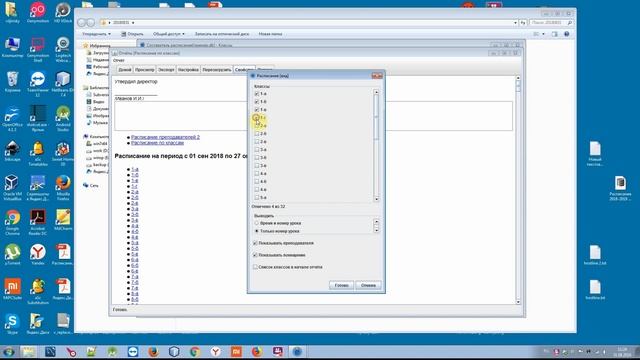Toggle 'Показывать преподавателя' checkbox
This screenshot has height=360, width=640.
pos(255,243)
